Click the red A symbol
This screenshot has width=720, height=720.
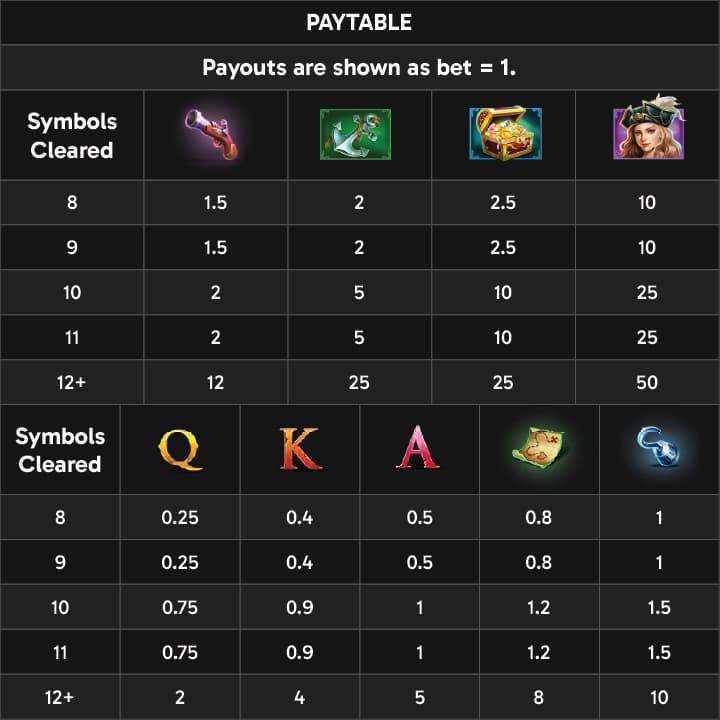point(417,447)
